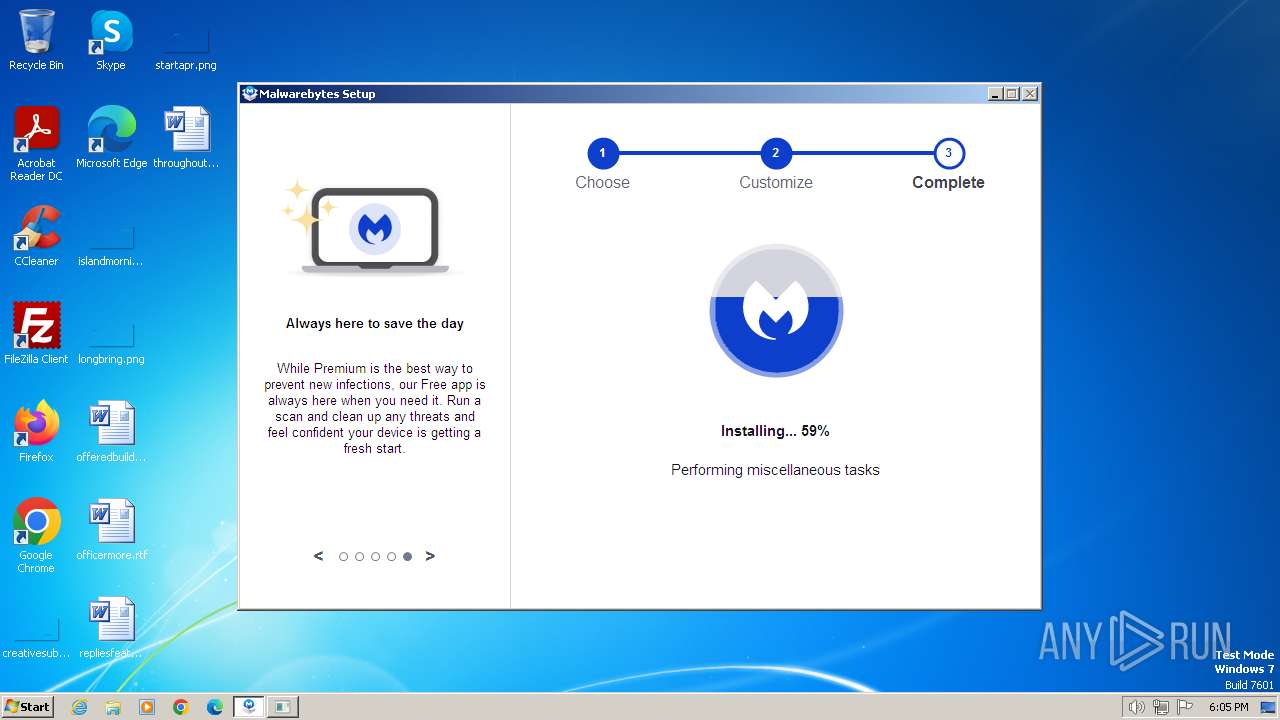
Task: Select the second carousel dot
Action: pyautogui.click(x=359, y=557)
